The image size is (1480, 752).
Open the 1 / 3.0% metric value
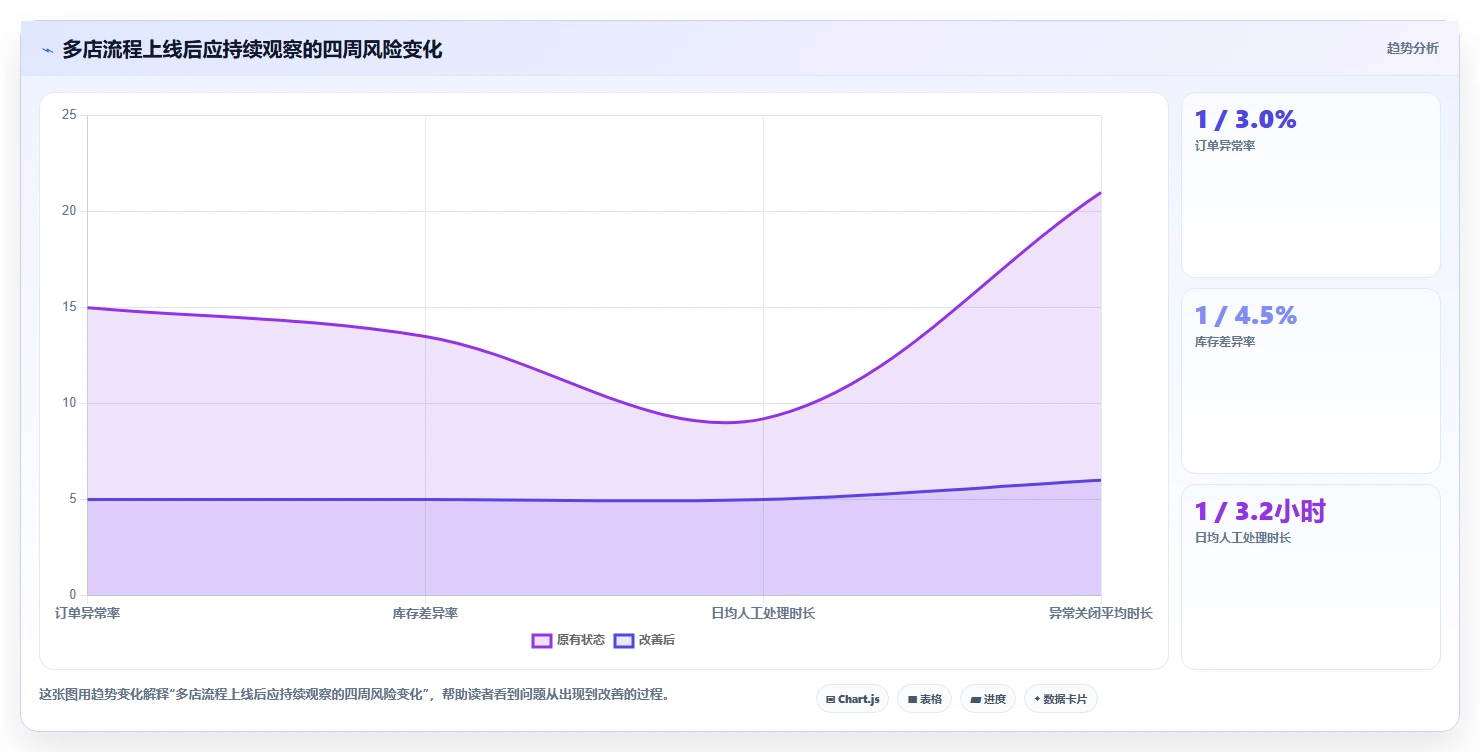pyautogui.click(x=1245, y=119)
